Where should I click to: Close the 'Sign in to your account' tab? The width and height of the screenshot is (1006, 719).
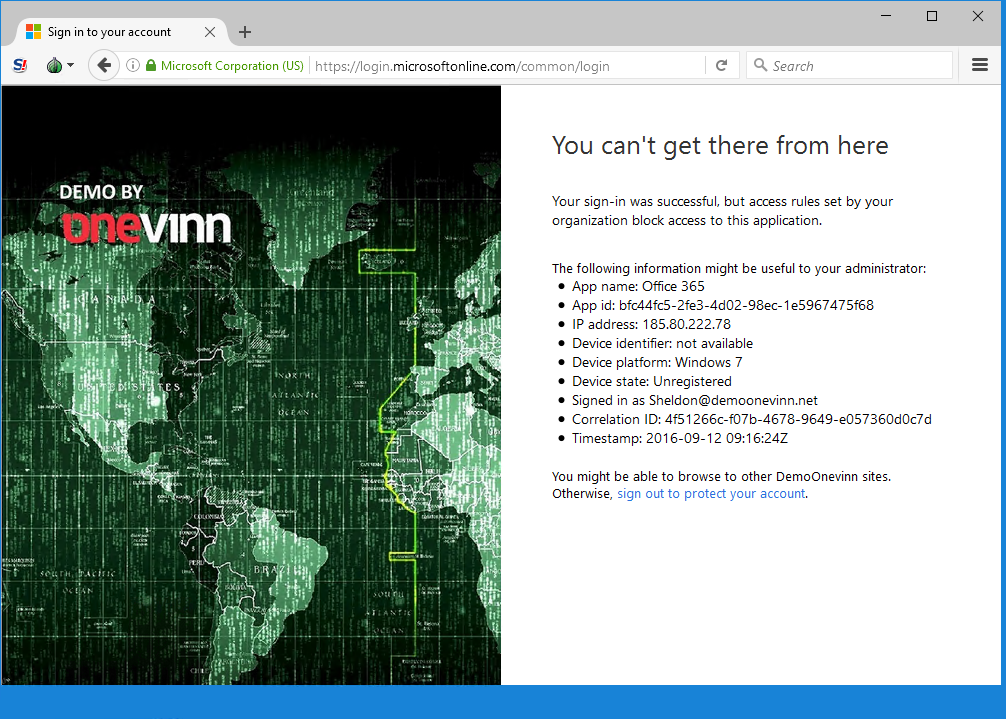click(210, 32)
